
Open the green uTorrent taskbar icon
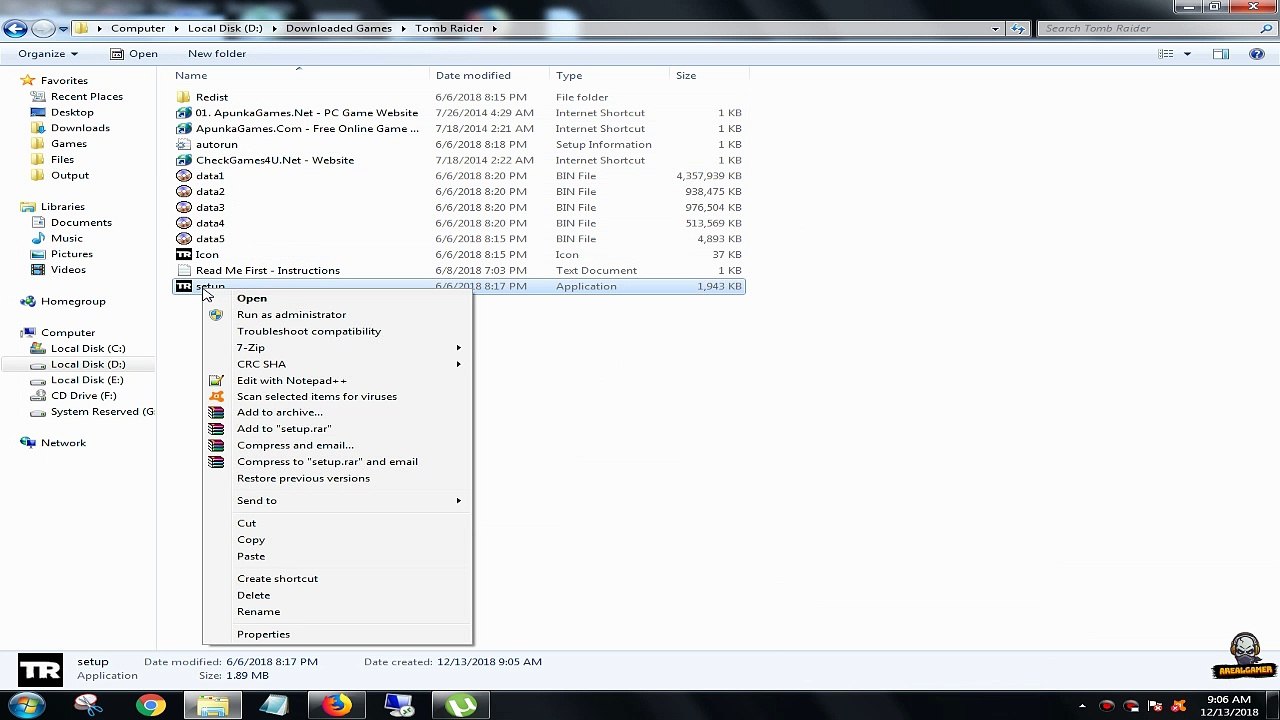click(x=461, y=706)
